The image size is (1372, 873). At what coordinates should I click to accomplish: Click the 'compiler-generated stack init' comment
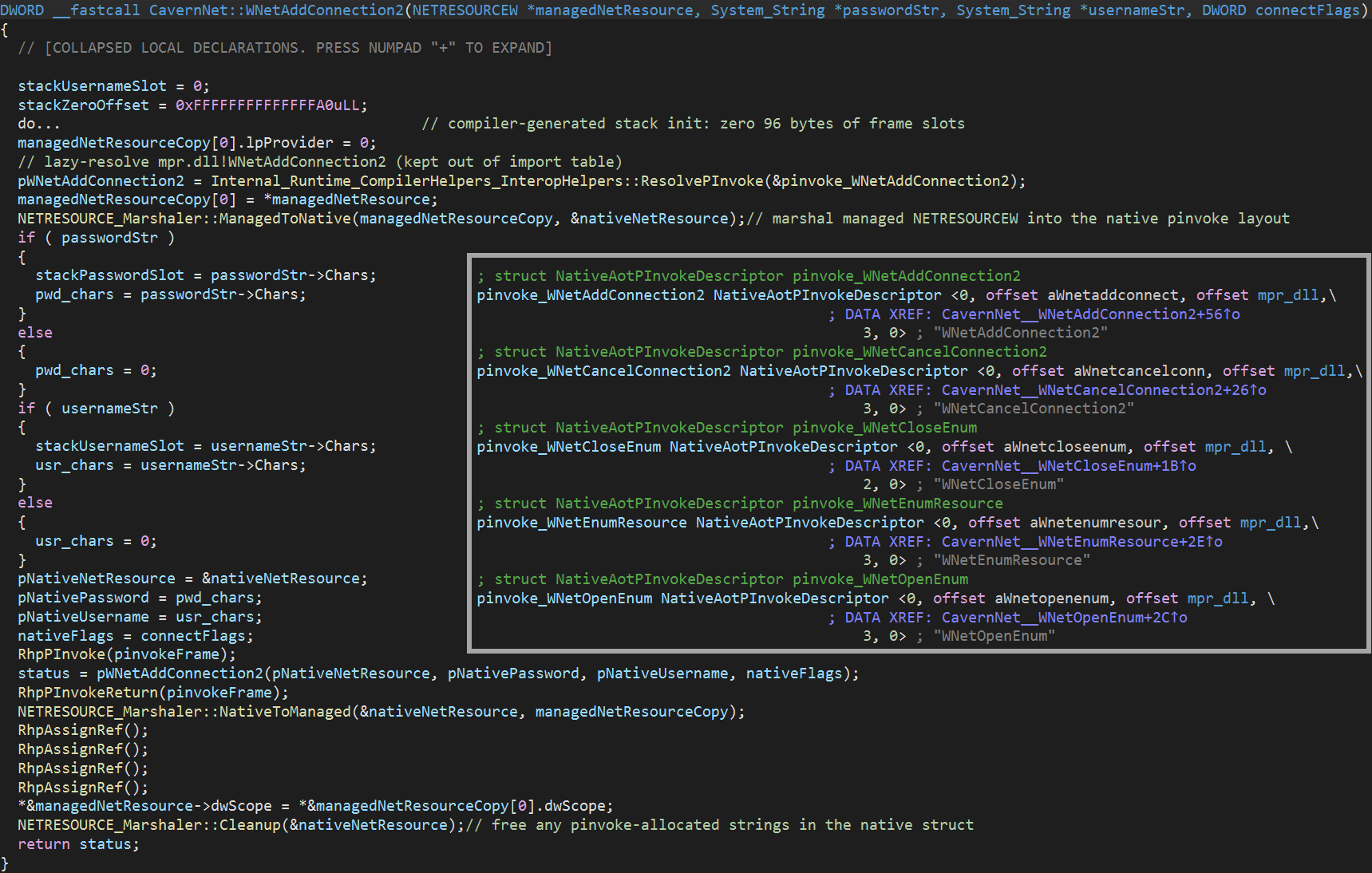[693, 124]
